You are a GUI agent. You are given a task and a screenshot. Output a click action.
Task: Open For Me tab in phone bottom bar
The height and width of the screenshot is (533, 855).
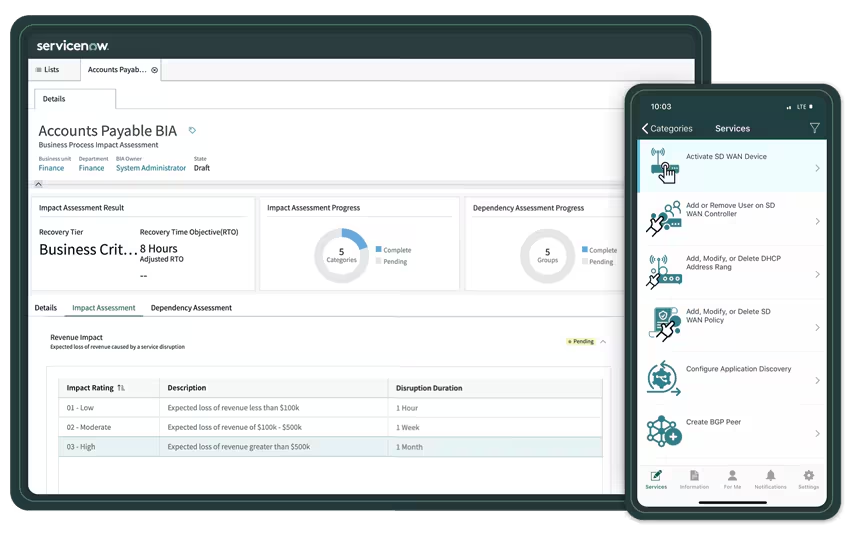[x=732, y=479]
